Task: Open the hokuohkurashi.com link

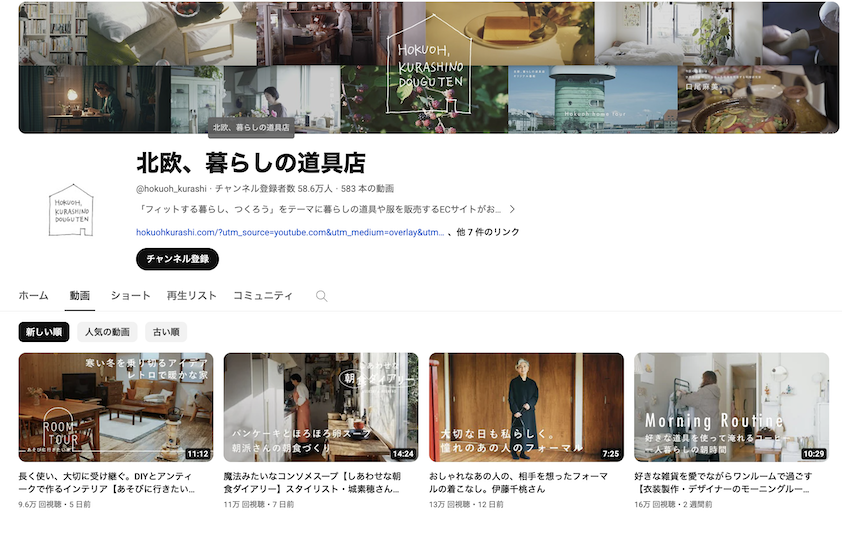Action: [290, 232]
